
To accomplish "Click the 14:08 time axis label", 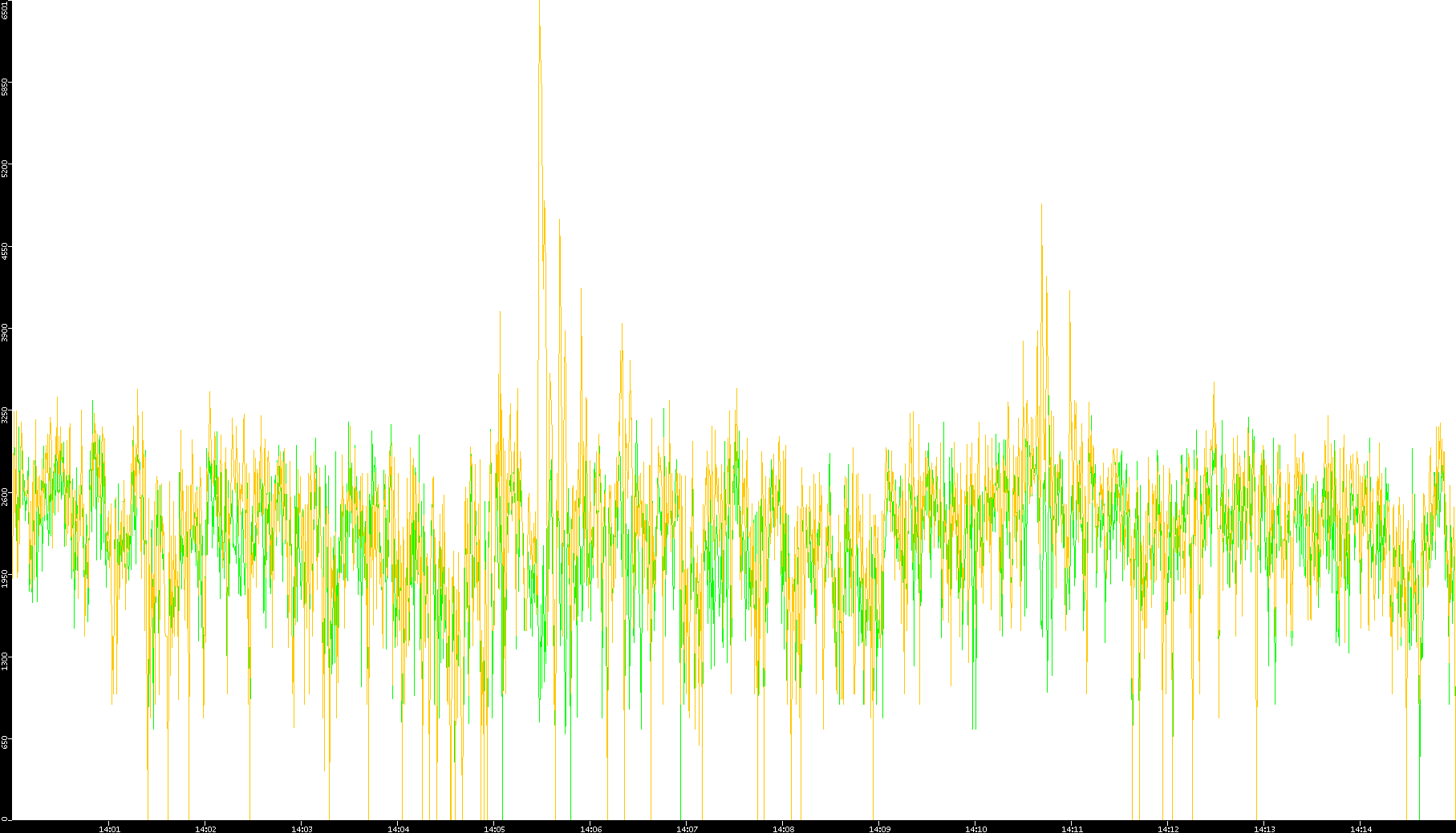I will 783,828.
